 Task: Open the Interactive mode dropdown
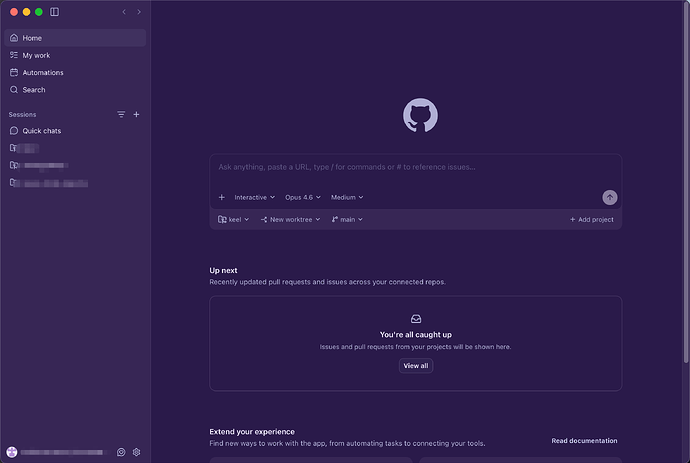pos(254,197)
